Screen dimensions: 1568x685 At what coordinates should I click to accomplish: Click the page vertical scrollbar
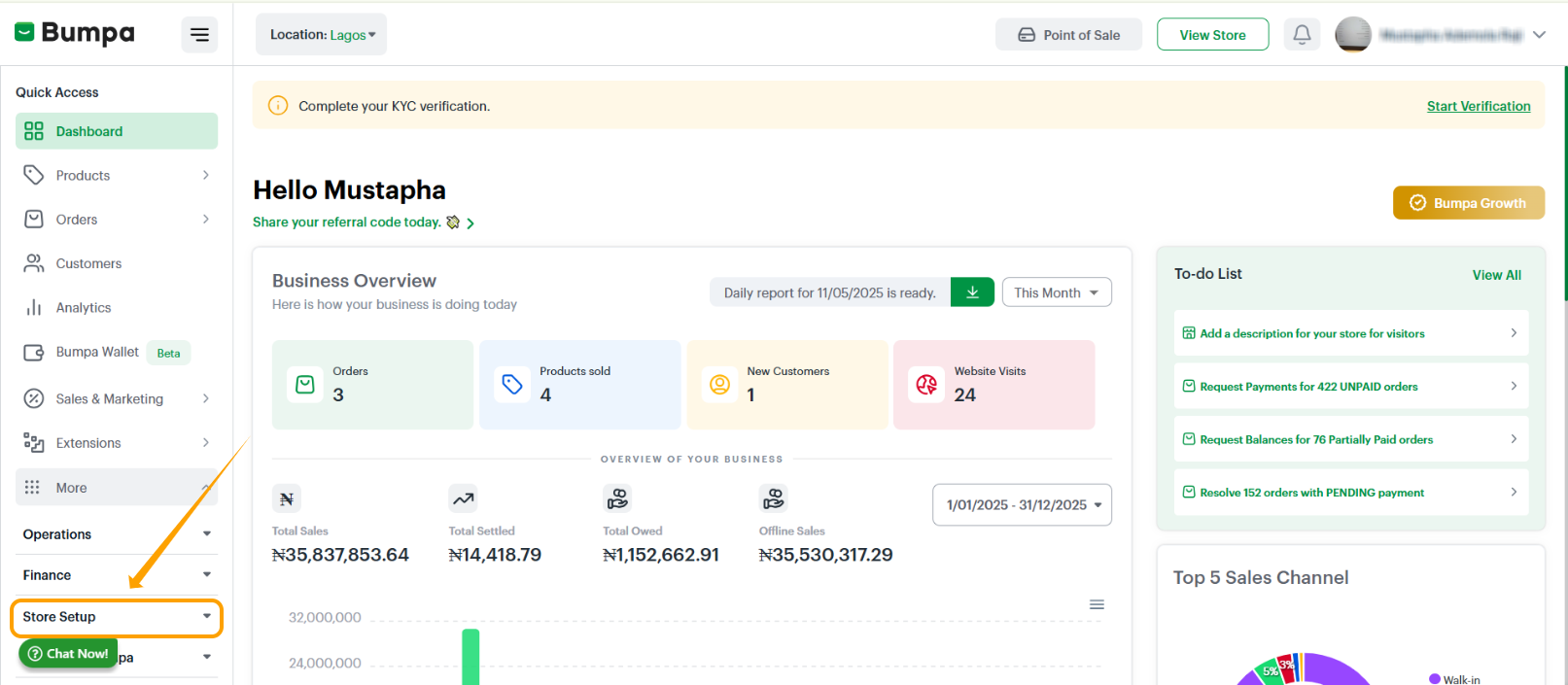[1564, 184]
